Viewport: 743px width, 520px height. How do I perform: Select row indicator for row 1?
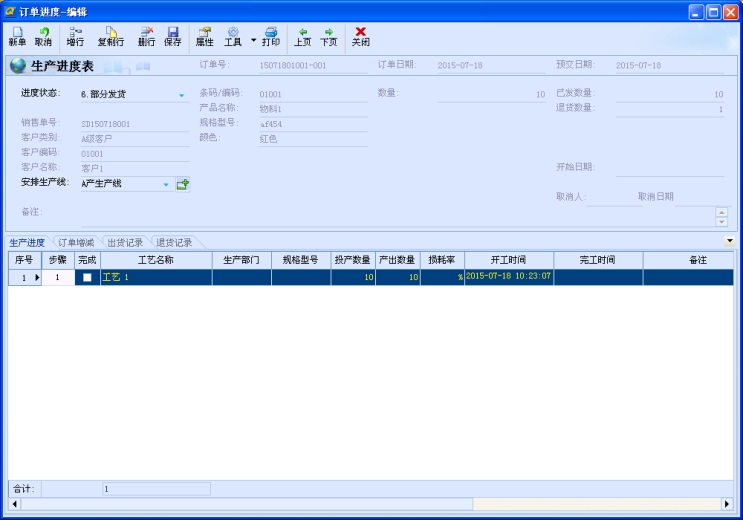point(25,277)
